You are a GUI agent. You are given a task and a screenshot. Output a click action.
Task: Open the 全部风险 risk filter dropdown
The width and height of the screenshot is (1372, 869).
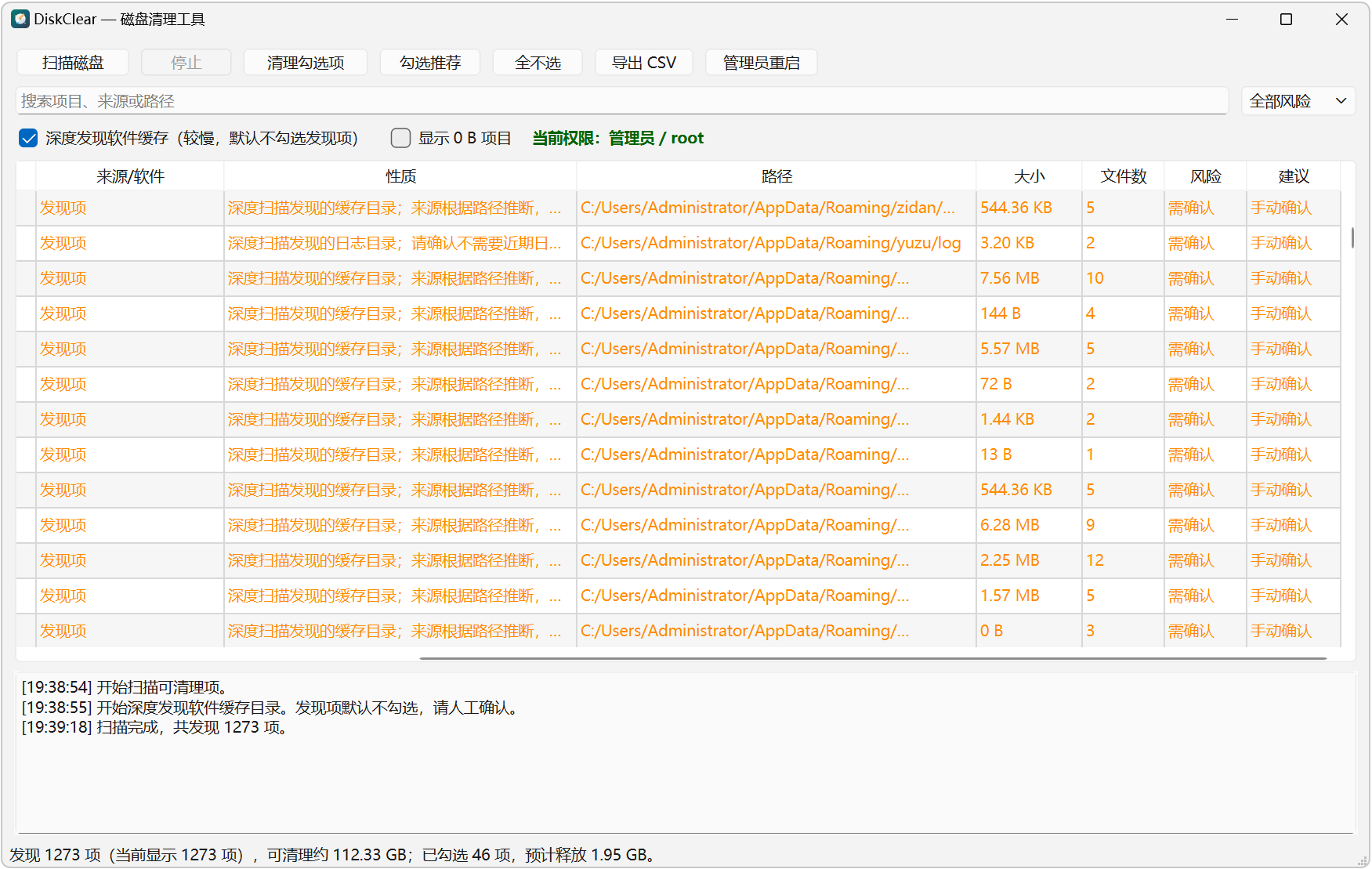[x=1298, y=101]
